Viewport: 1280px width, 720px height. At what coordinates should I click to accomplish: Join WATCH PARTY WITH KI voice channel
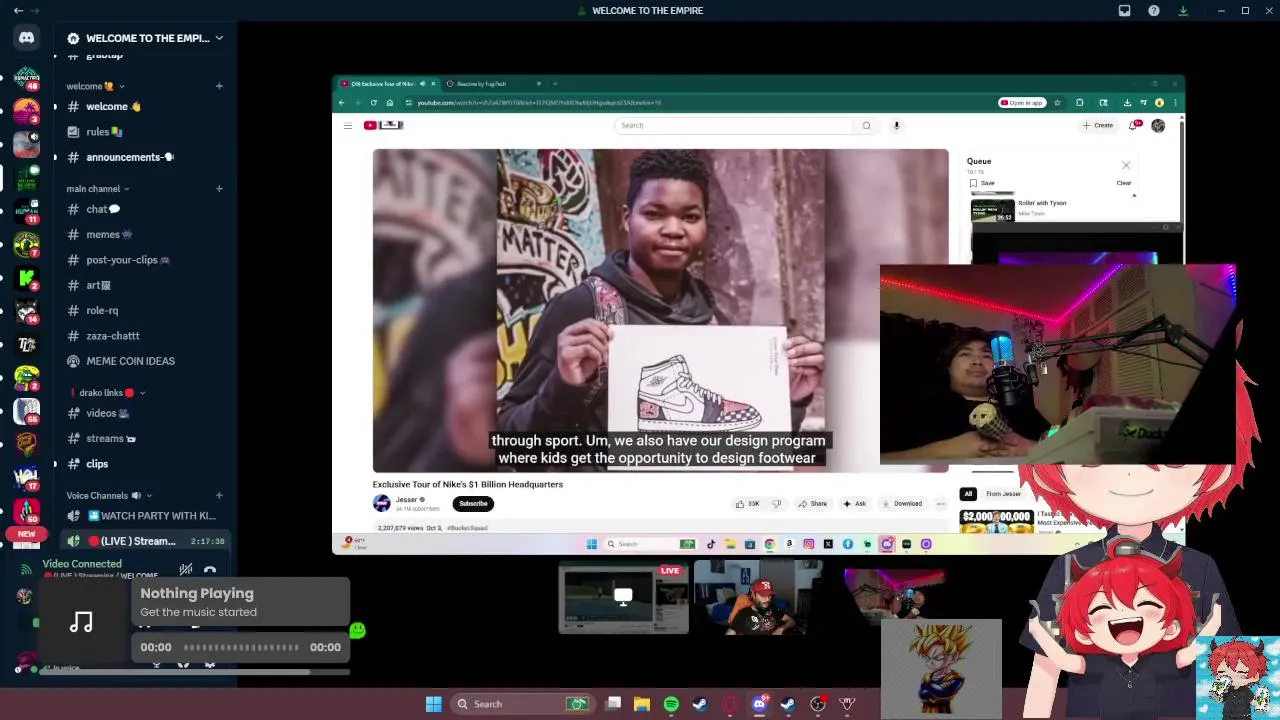(x=145, y=516)
